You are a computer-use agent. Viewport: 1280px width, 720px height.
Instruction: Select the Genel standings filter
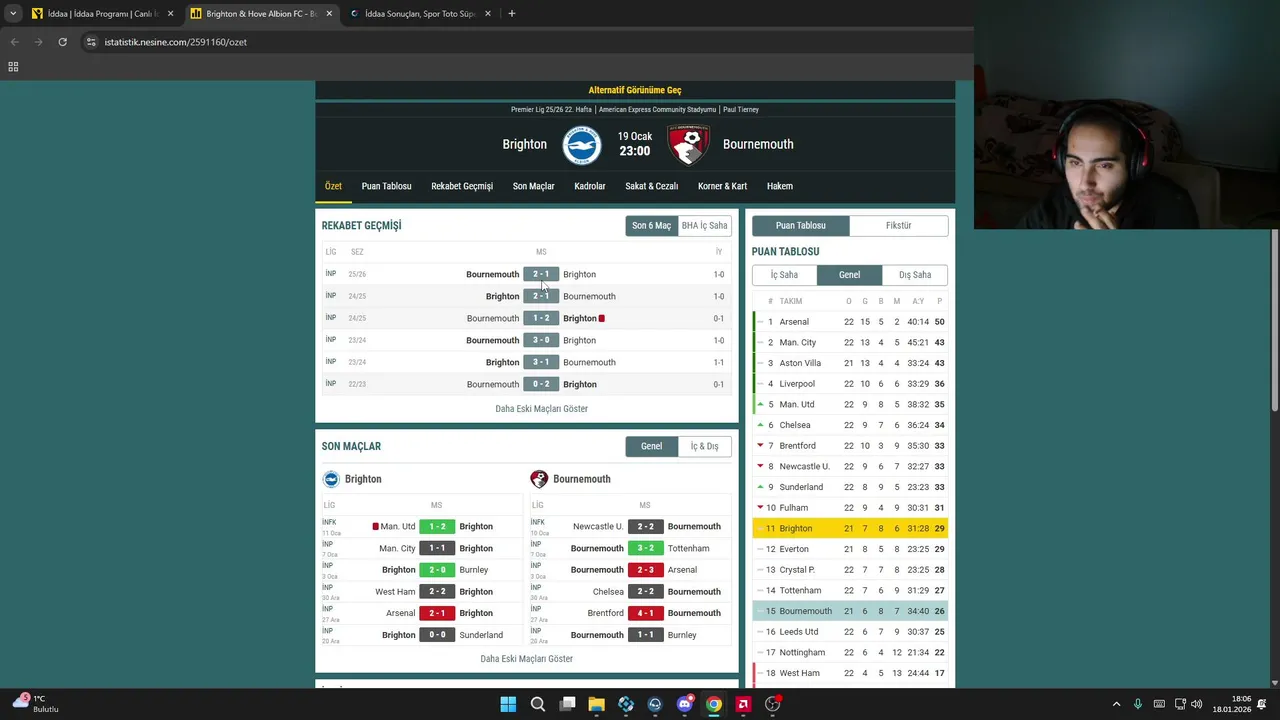point(849,275)
